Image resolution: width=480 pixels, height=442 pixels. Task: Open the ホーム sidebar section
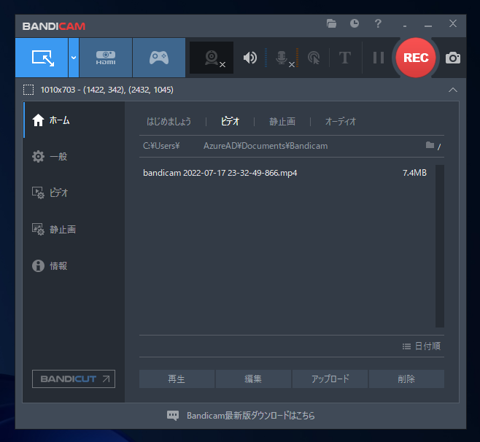click(x=74, y=120)
